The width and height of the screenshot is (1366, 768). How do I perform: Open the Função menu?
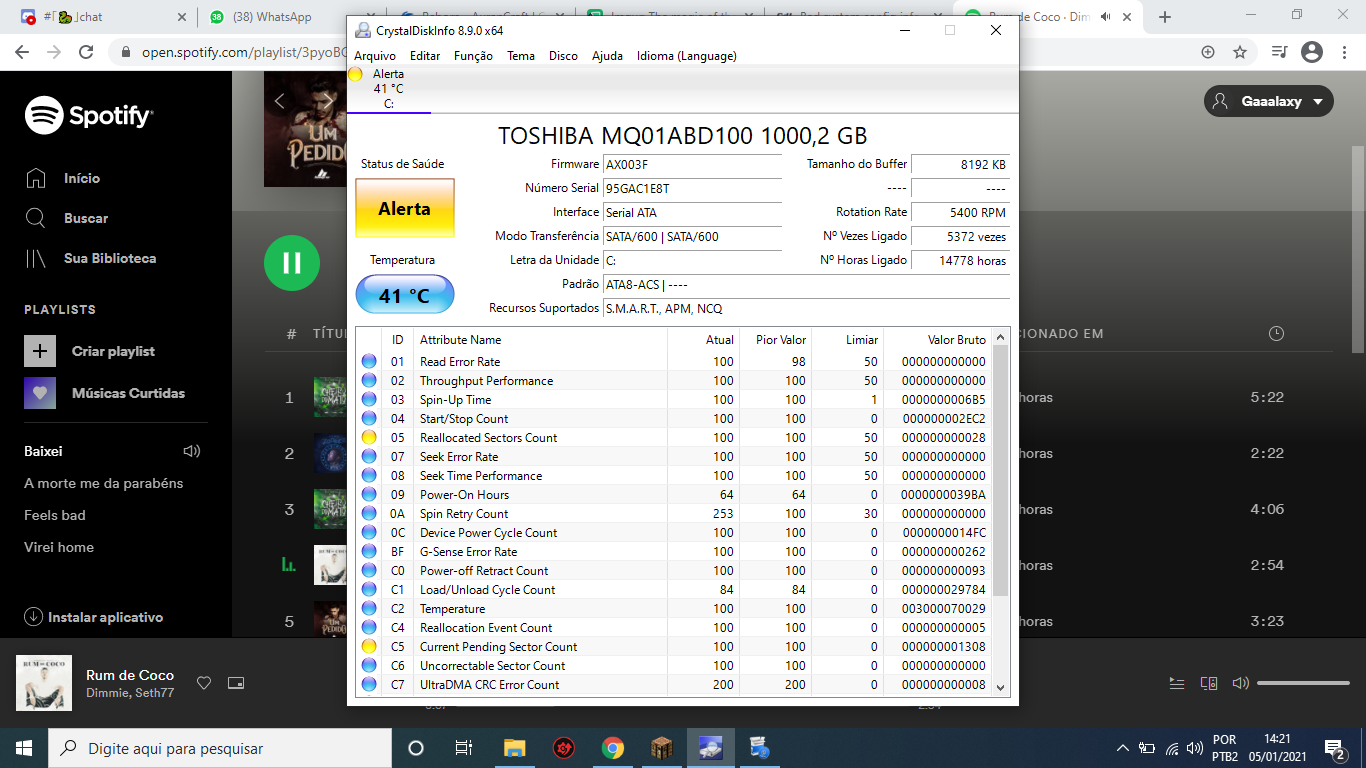[x=473, y=56]
